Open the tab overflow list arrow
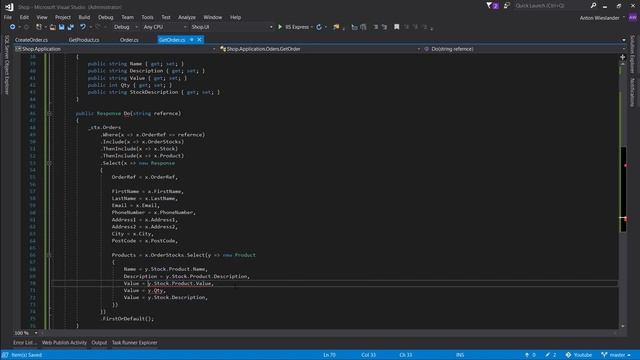This screenshot has width=640, height=360. click(624, 40)
